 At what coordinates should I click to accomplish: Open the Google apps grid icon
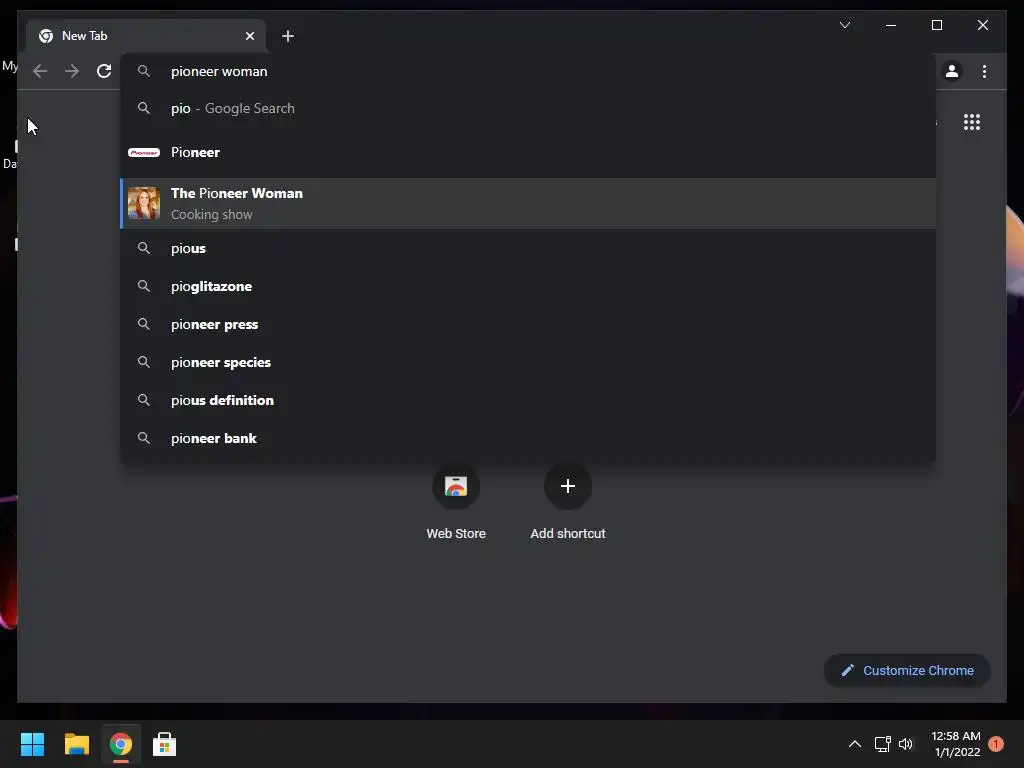point(972,122)
